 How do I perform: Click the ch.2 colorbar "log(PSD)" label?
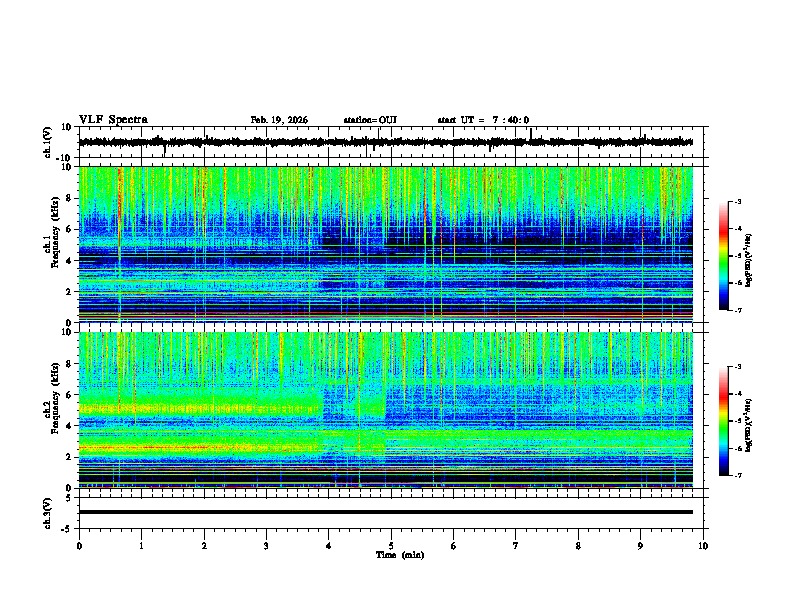pyautogui.click(x=748, y=425)
